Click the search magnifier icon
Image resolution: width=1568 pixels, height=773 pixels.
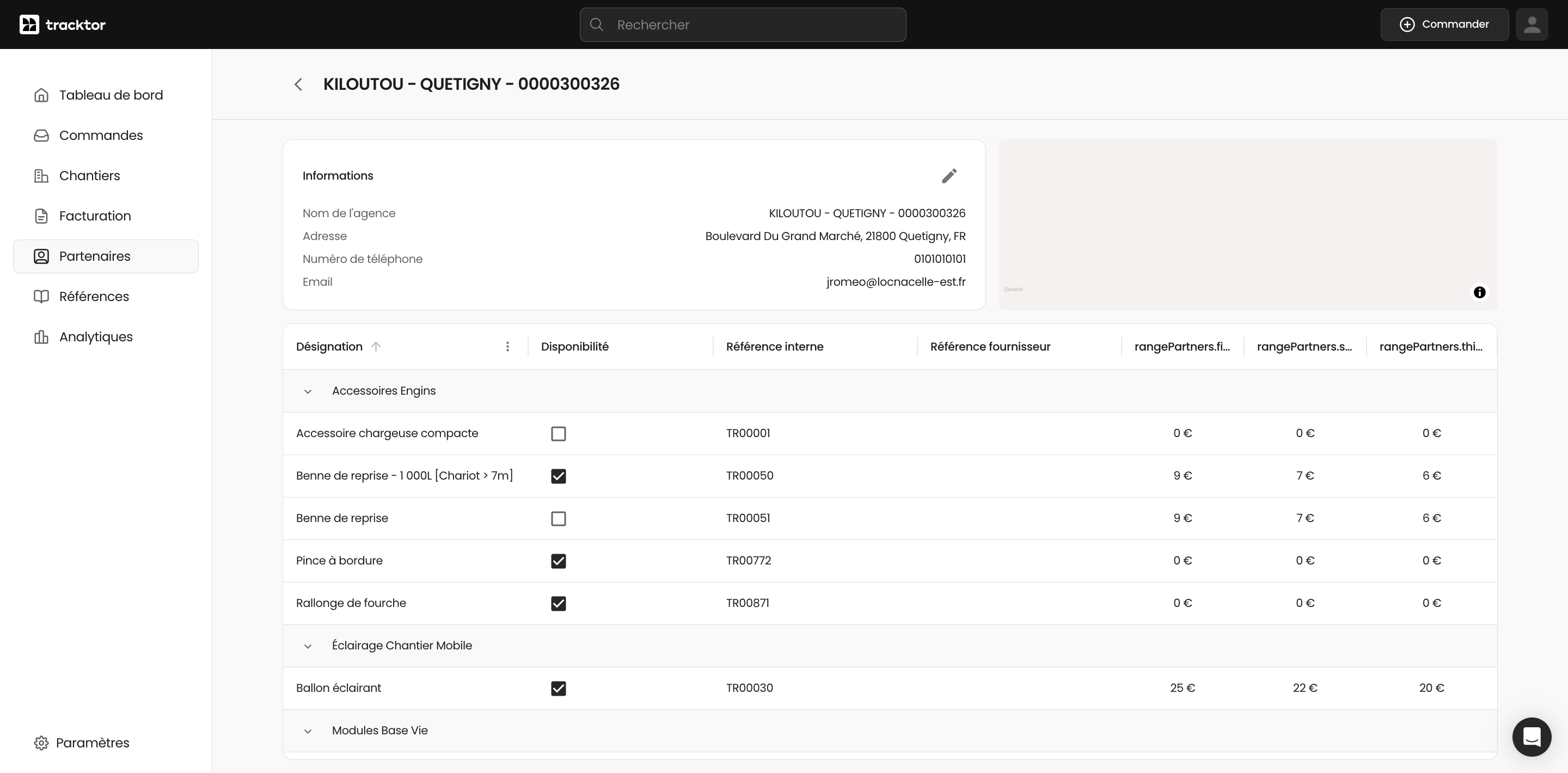coord(597,24)
